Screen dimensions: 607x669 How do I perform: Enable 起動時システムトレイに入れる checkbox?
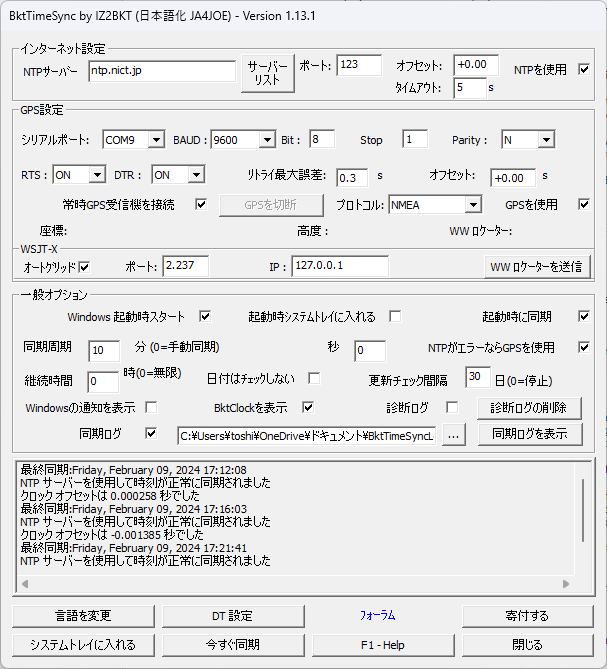395,317
